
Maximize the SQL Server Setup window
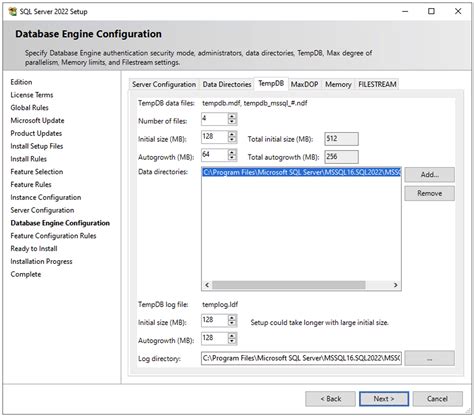tap(431, 11)
